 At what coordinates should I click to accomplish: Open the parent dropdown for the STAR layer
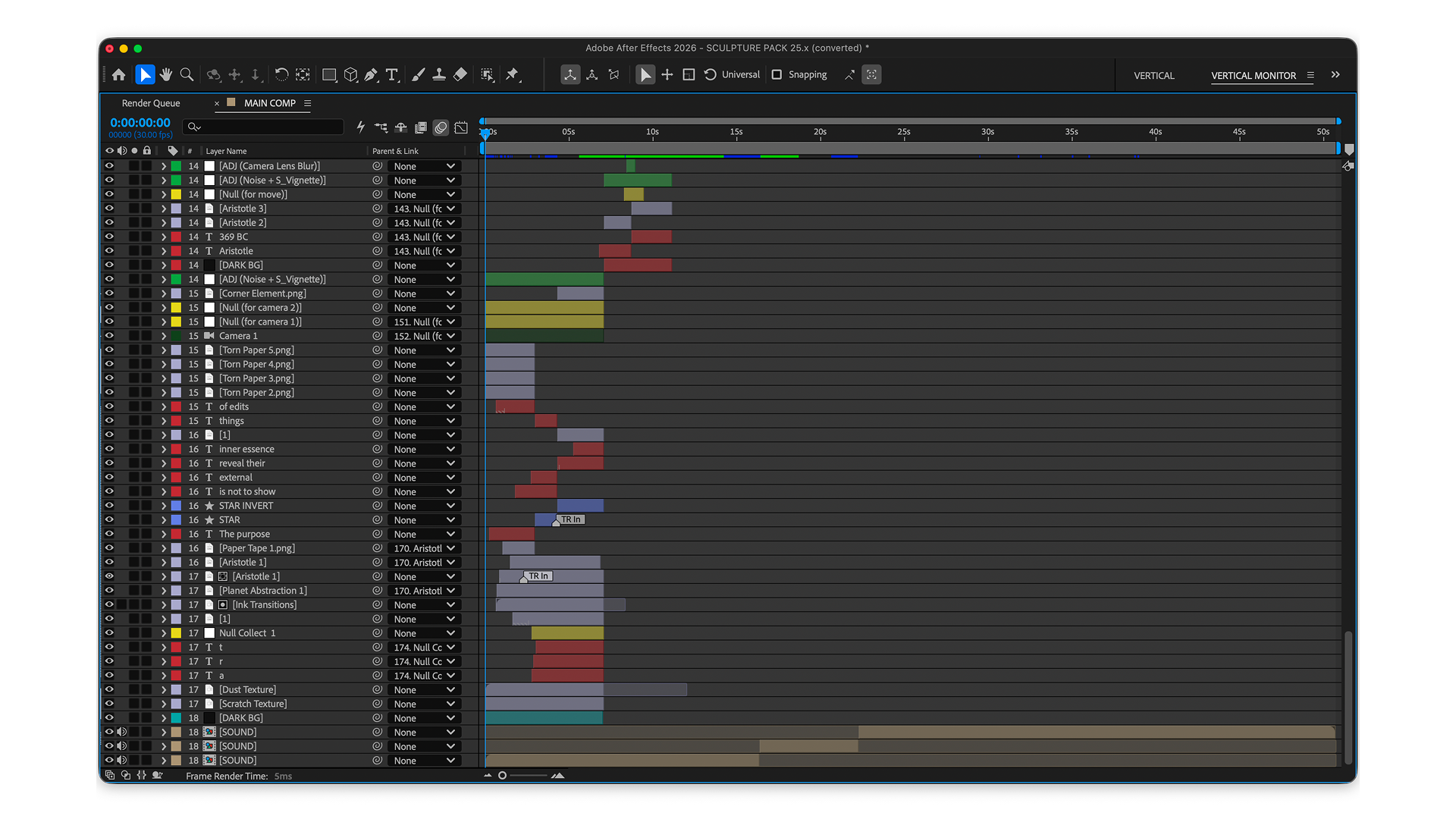pos(424,520)
